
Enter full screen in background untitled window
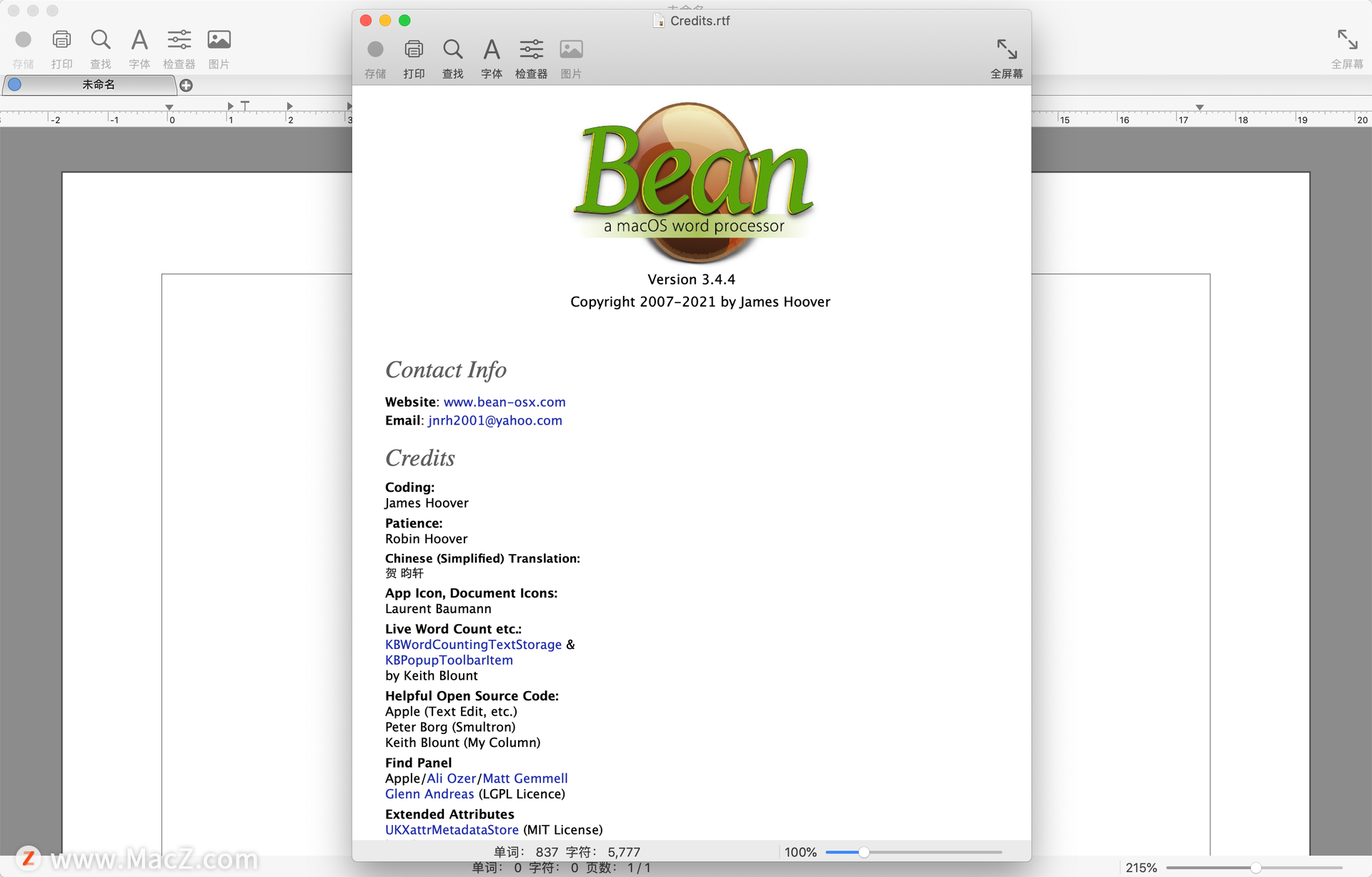pos(1348,39)
